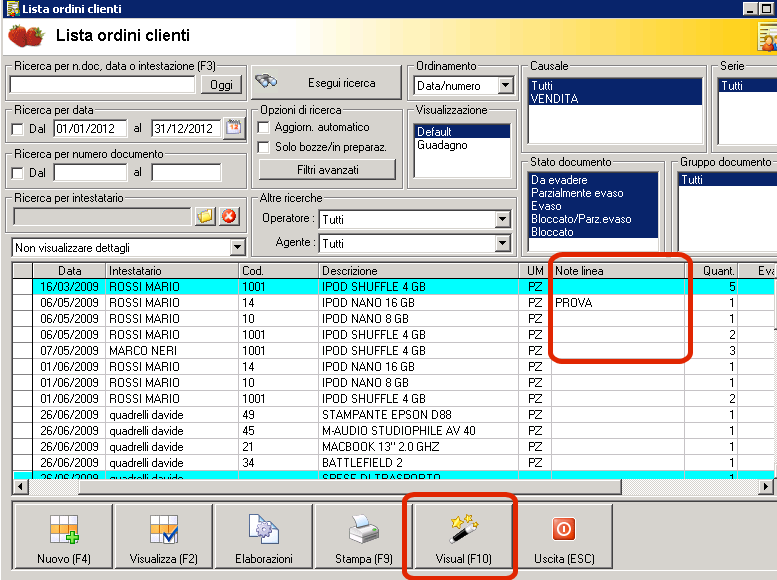Click the Intestatario column header
This screenshot has width=777, height=580.
tap(172, 271)
